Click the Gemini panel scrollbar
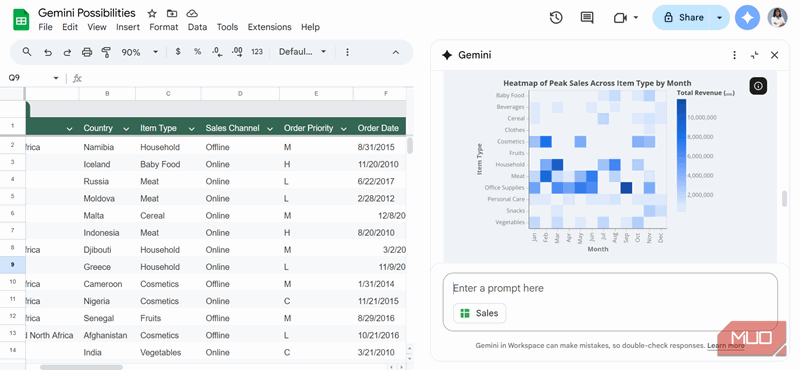 [785, 199]
